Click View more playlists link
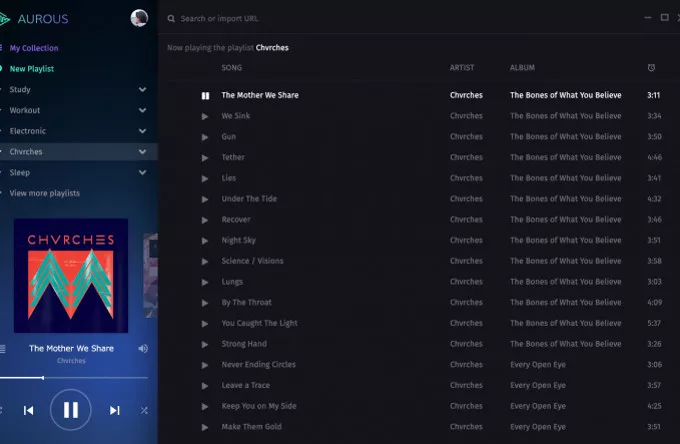680x444 pixels. tap(44, 193)
